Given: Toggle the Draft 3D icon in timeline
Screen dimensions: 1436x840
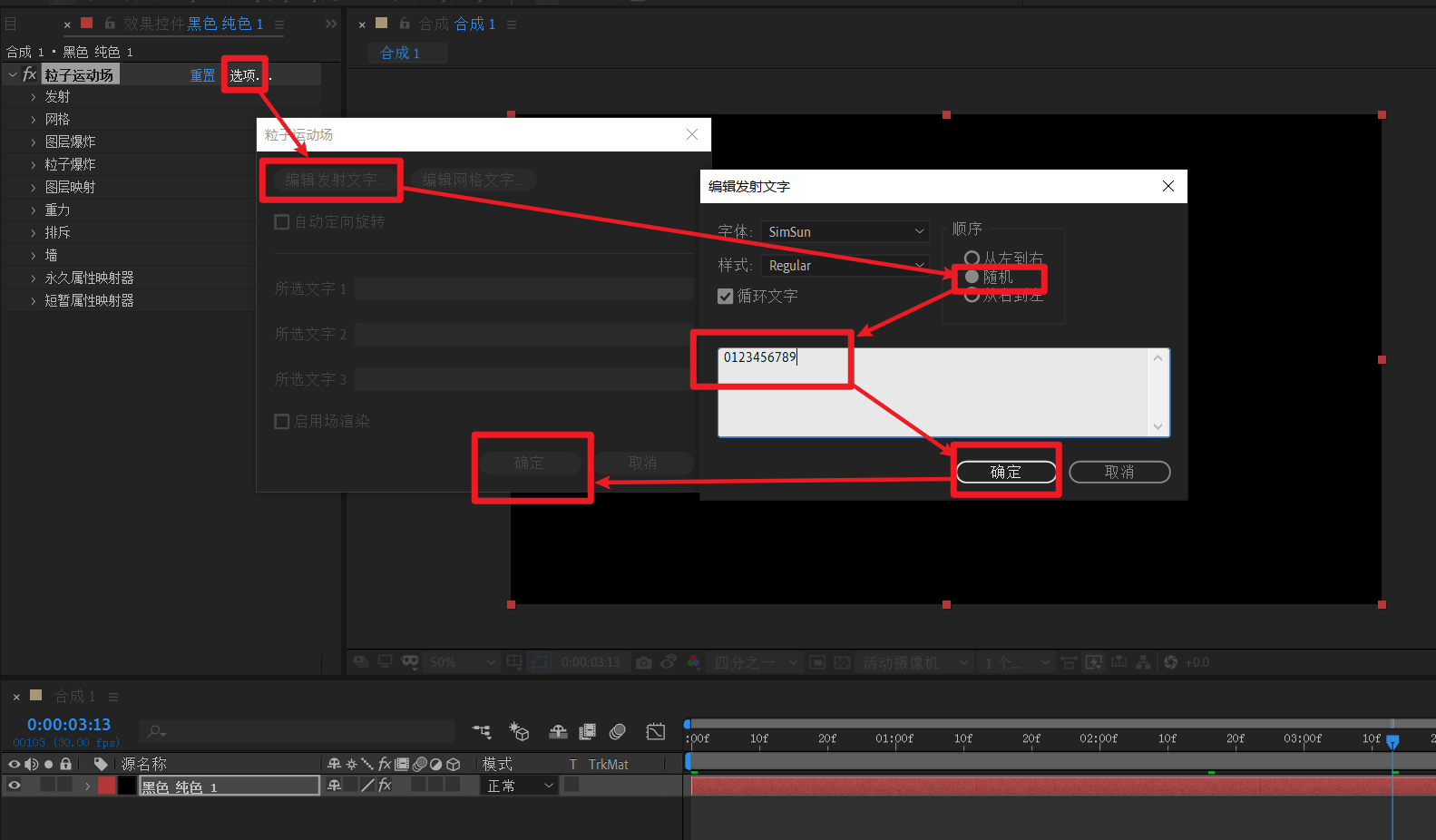Looking at the screenshot, I should coord(520,732).
